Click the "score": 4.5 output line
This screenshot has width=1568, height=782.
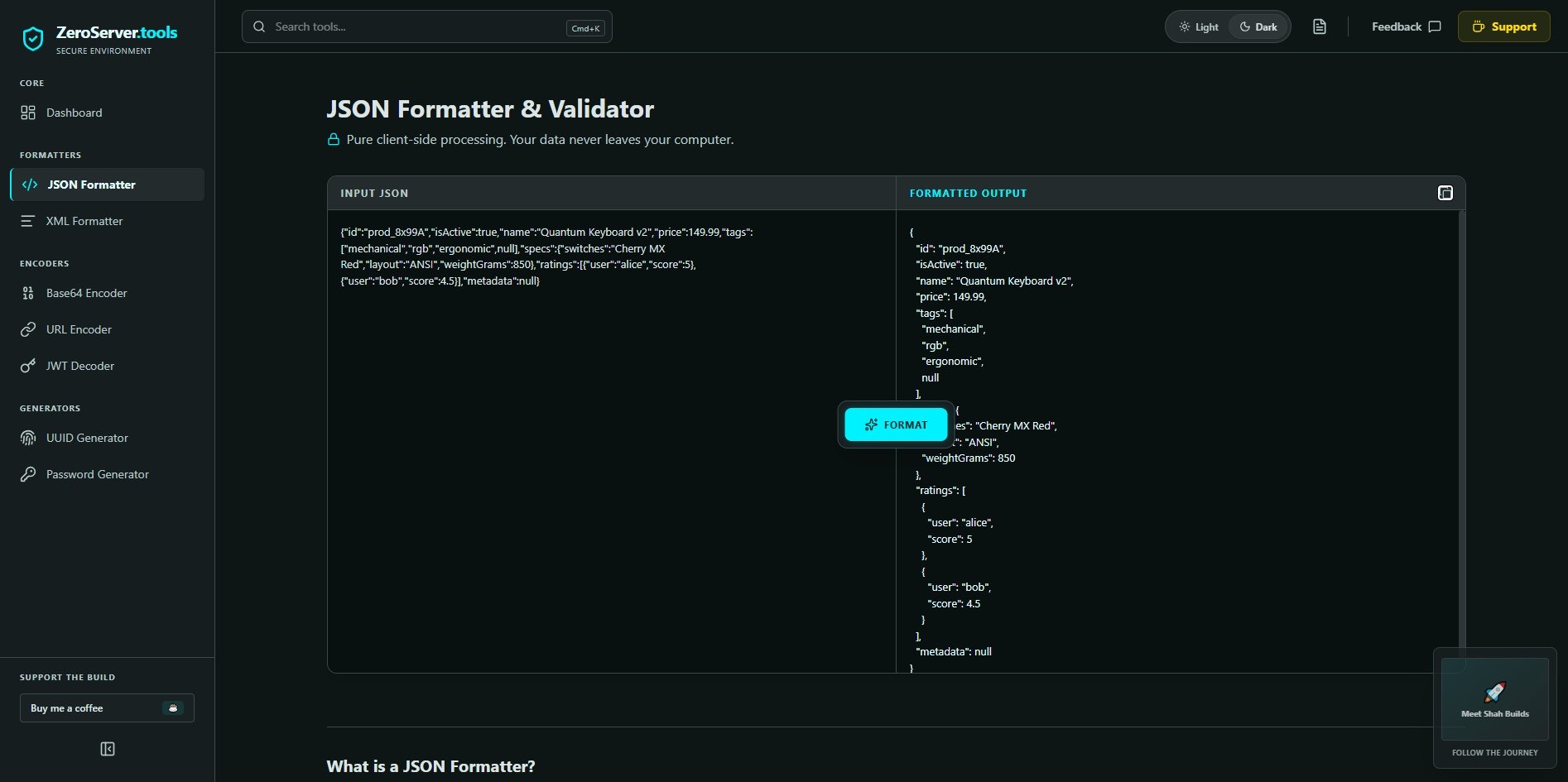(954, 603)
